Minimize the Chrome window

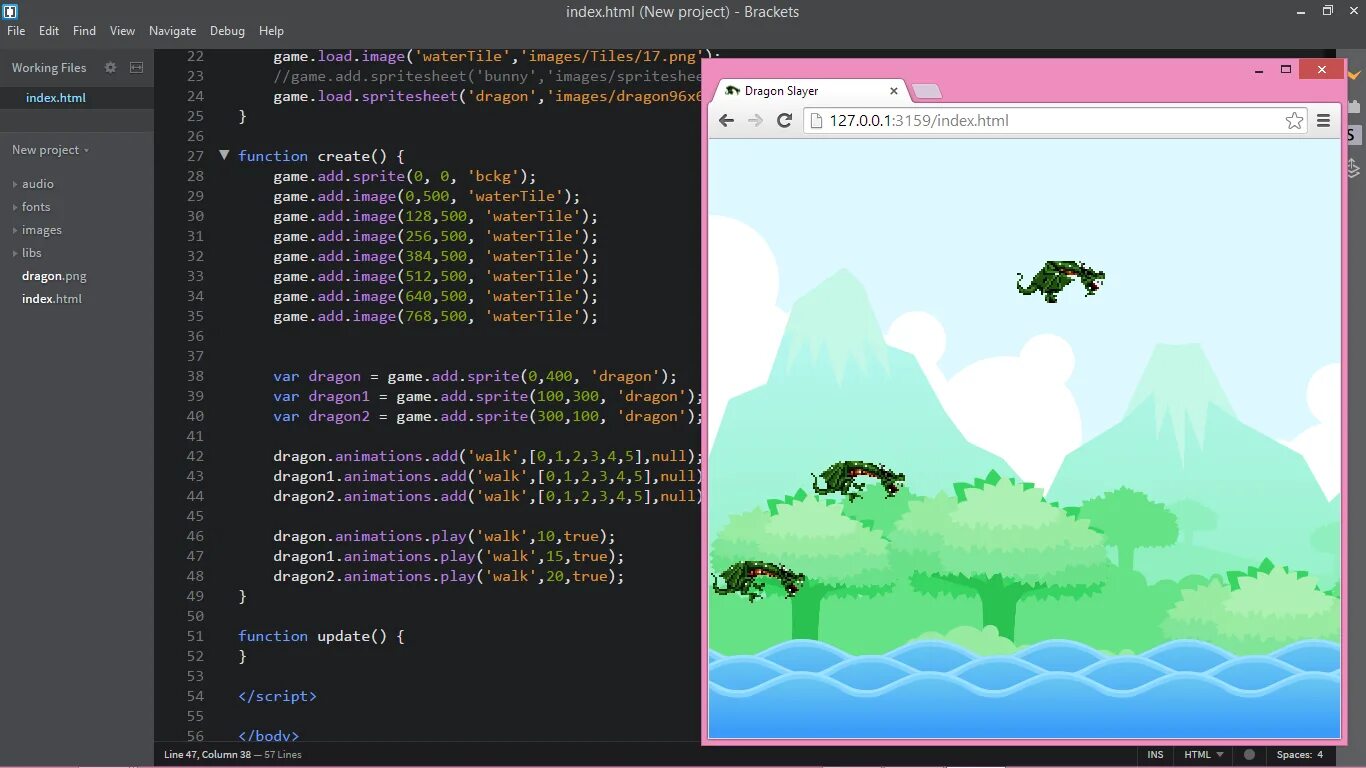tap(1257, 70)
